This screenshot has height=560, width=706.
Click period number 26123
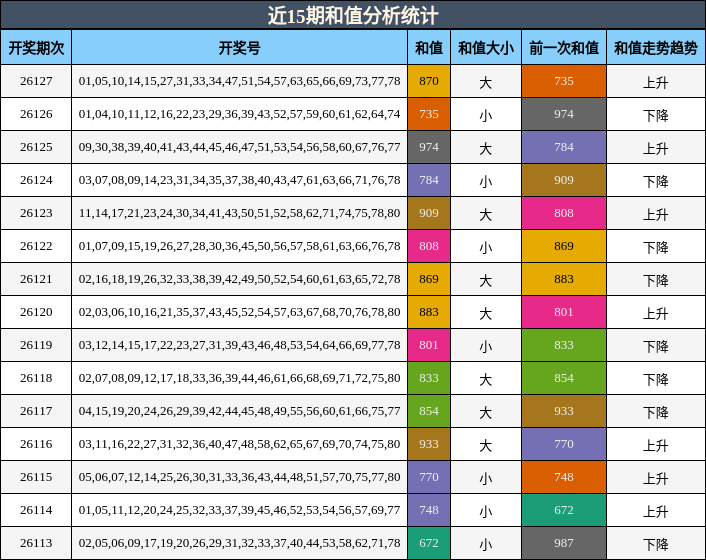point(36,213)
